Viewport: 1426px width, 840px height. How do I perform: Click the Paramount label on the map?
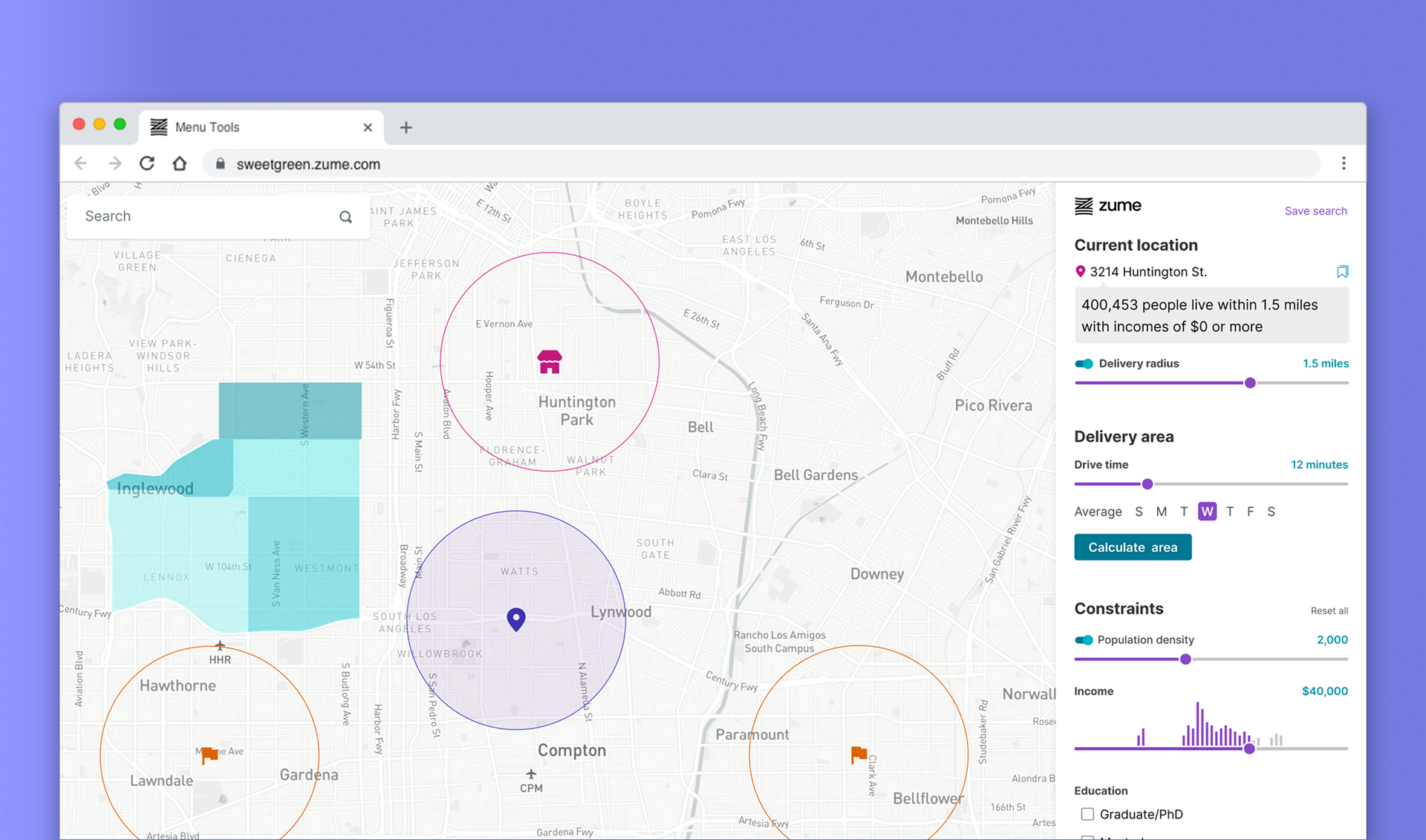click(x=752, y=735)
